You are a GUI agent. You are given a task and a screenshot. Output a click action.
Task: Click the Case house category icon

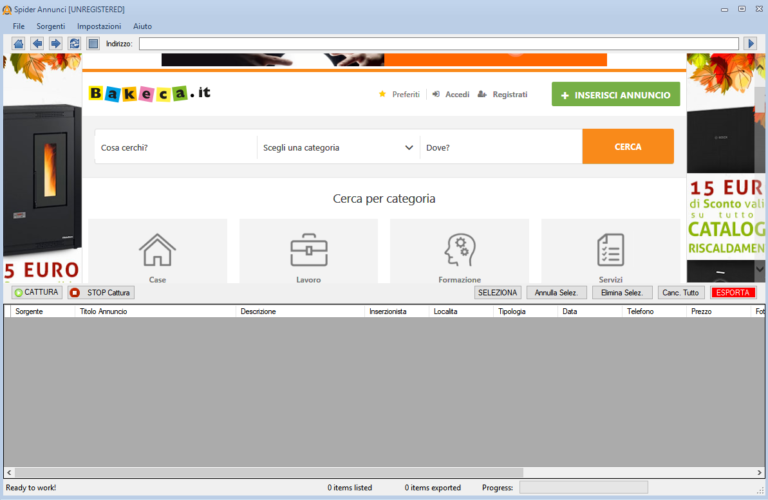pyautogui.click(x=157, y=249)
